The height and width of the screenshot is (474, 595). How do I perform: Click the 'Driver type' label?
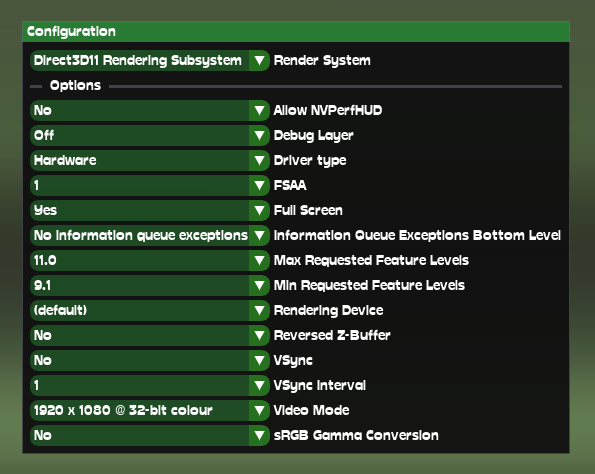[x=310, y=161]
